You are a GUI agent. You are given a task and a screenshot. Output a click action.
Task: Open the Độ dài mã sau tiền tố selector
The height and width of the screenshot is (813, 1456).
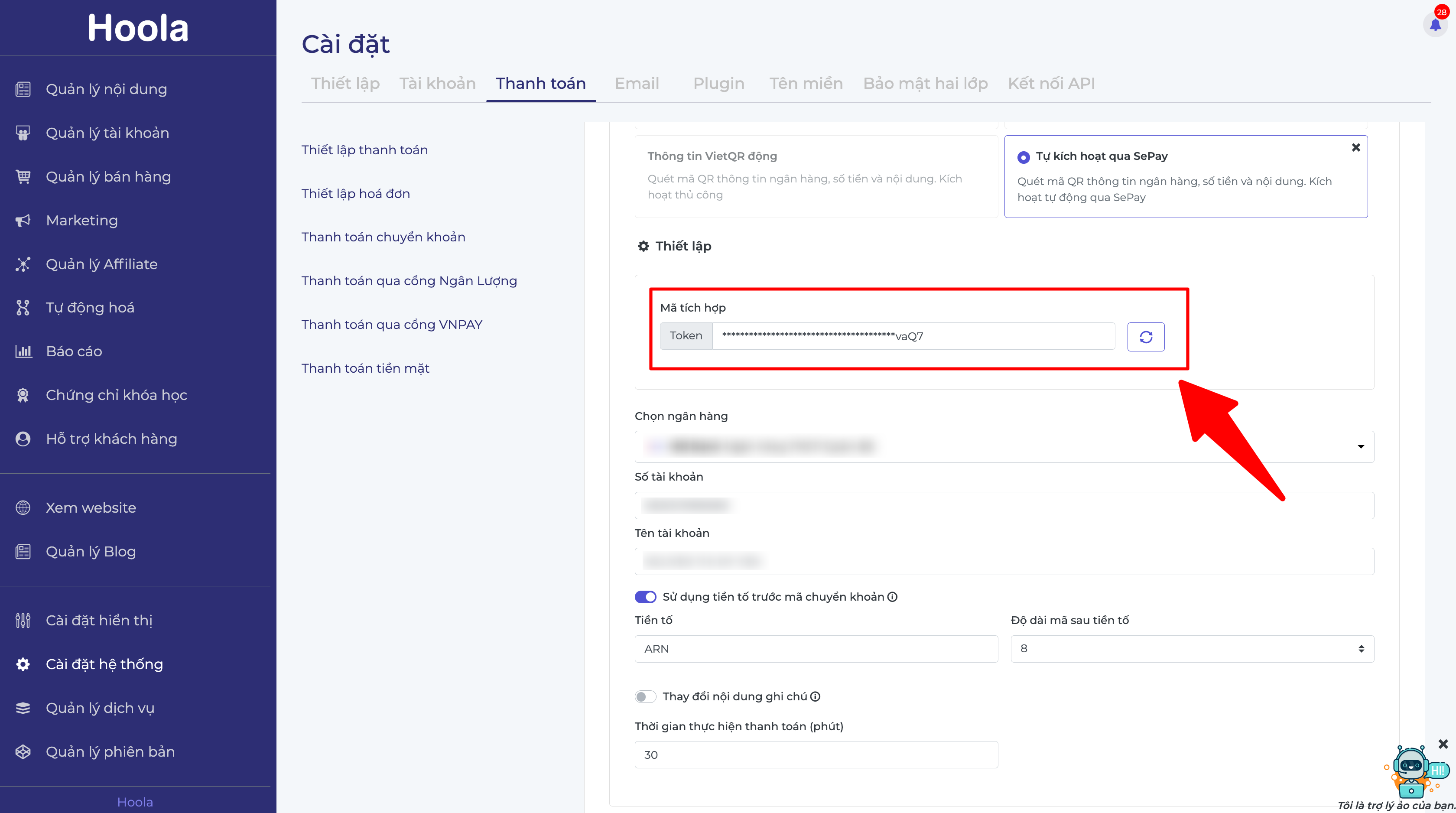tap(1192, 648)
